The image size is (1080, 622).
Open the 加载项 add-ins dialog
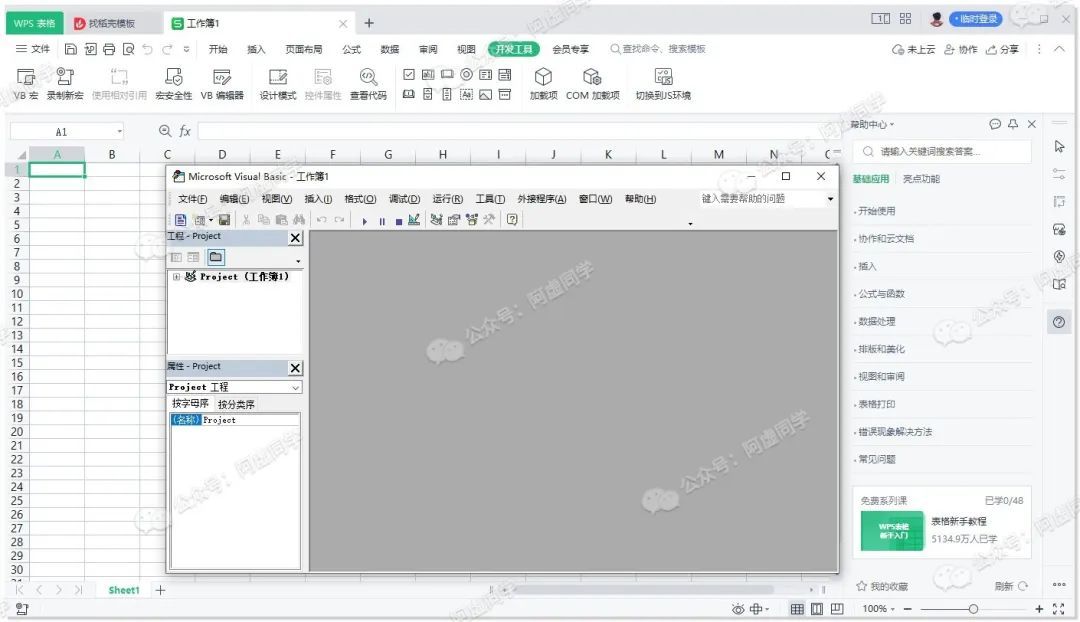pyautogui.click(x=543, y=84)
